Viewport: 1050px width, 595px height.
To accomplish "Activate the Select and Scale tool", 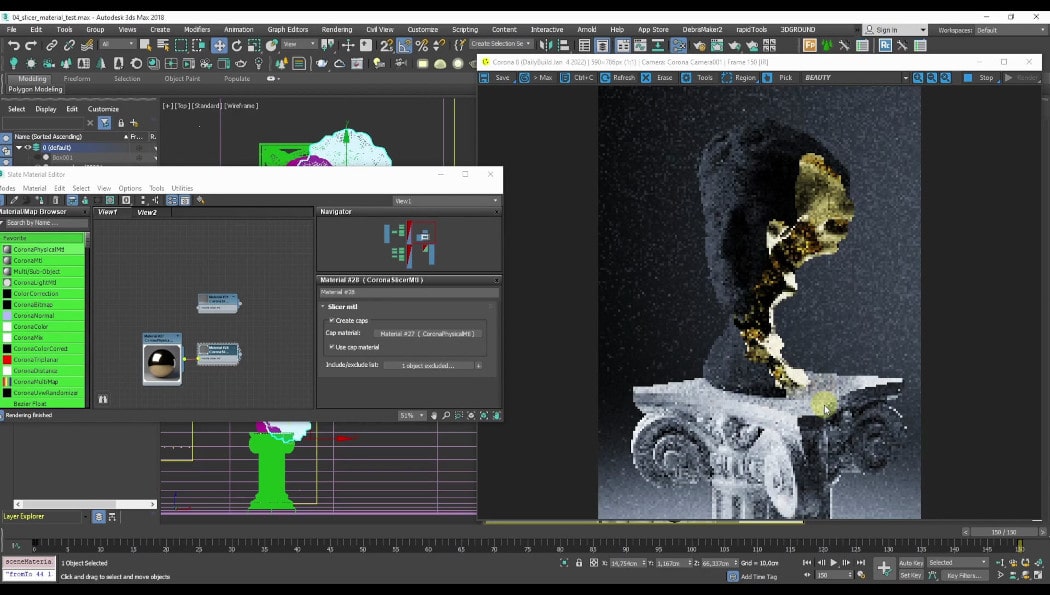I will (x=254, y=46).
